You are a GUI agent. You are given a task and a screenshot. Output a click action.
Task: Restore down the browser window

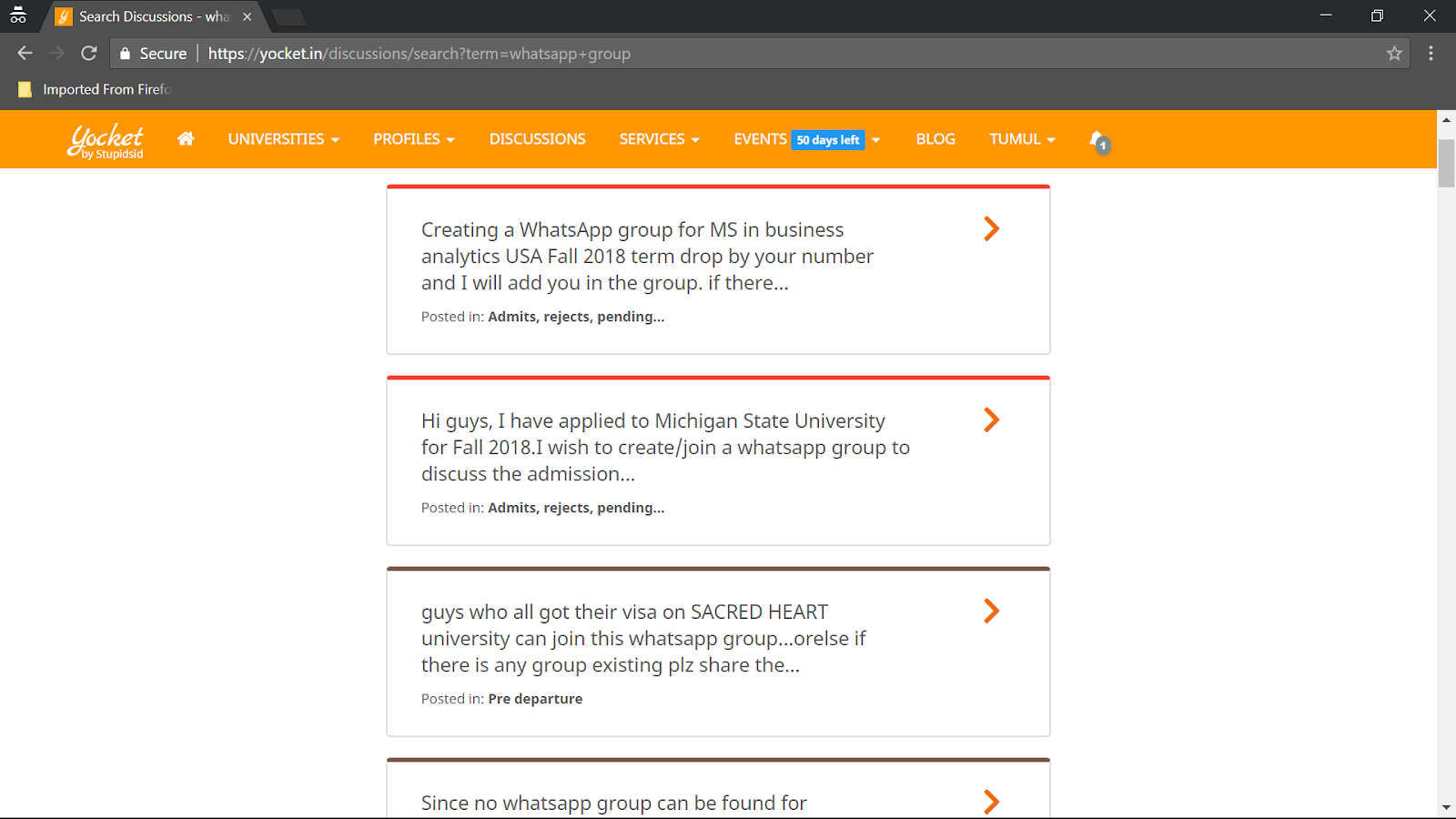tap(1377, 15)
